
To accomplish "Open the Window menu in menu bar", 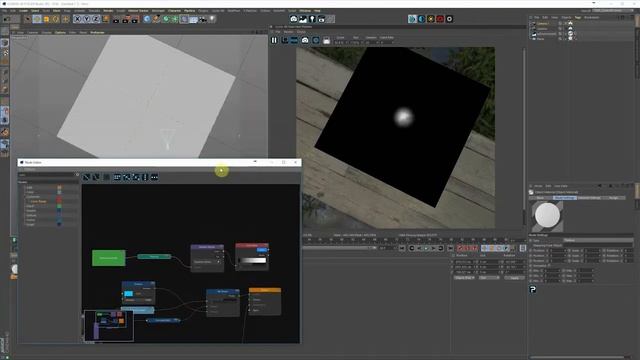I will [305, 11].
